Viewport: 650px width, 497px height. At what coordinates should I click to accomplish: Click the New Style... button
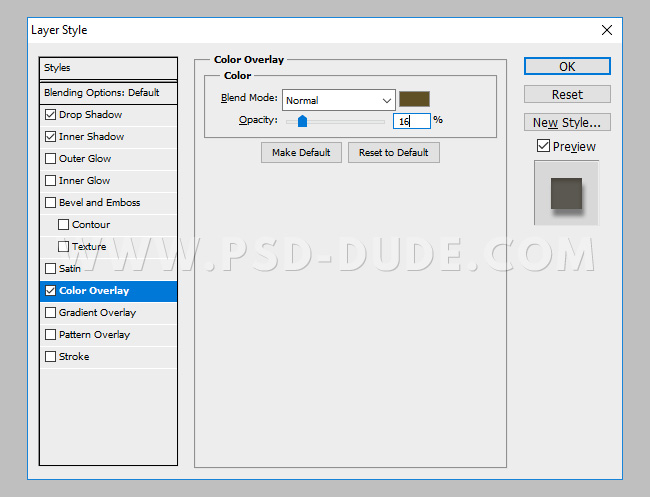pos(567,122)
